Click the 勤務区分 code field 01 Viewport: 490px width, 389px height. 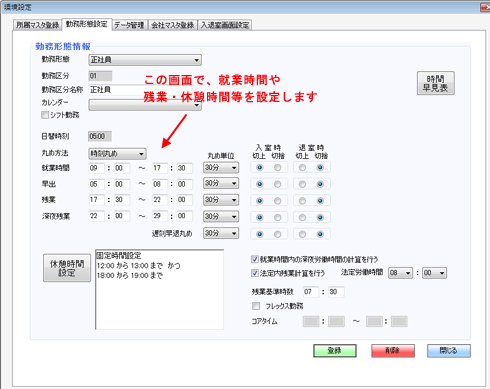(100, 76)
